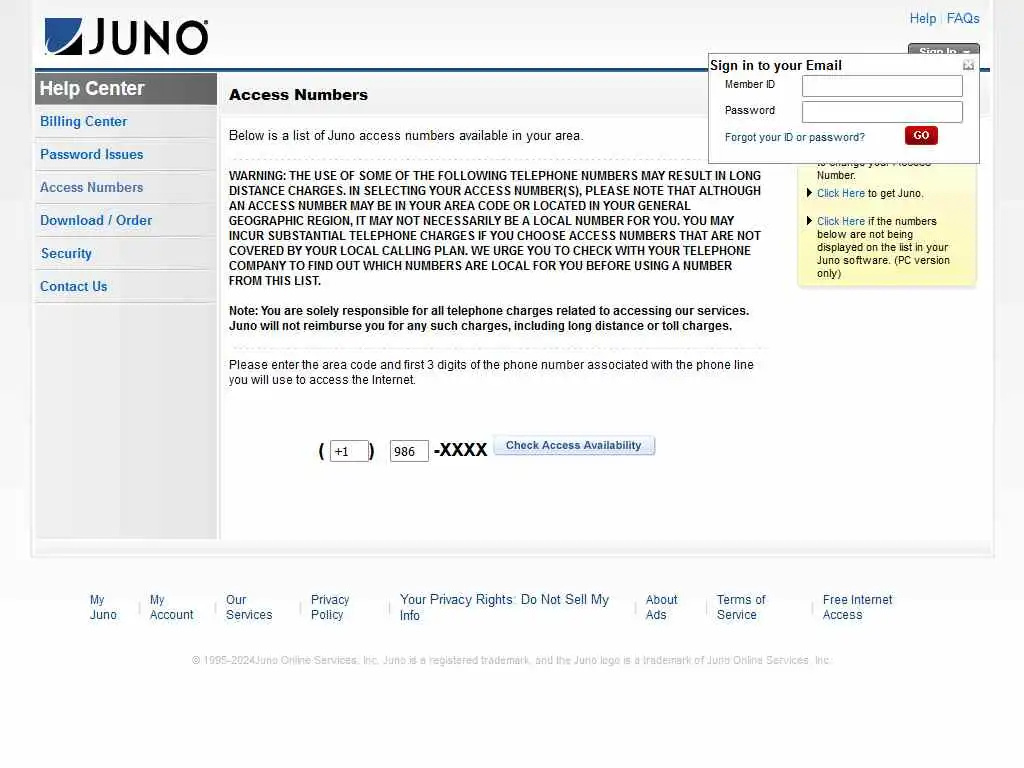Click the Help Center heading
Viewport: 1024px width, 768px height.
91,88
